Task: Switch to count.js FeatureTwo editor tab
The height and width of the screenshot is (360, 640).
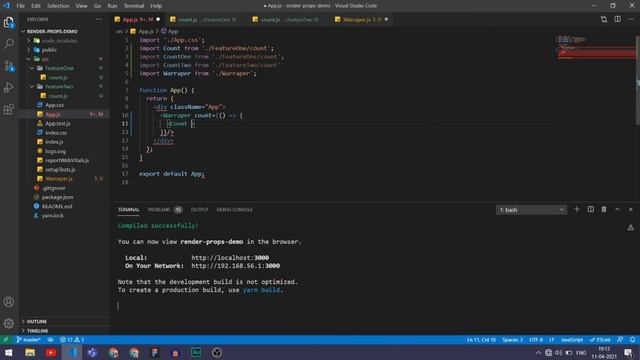Action: (x=288, y=19)
